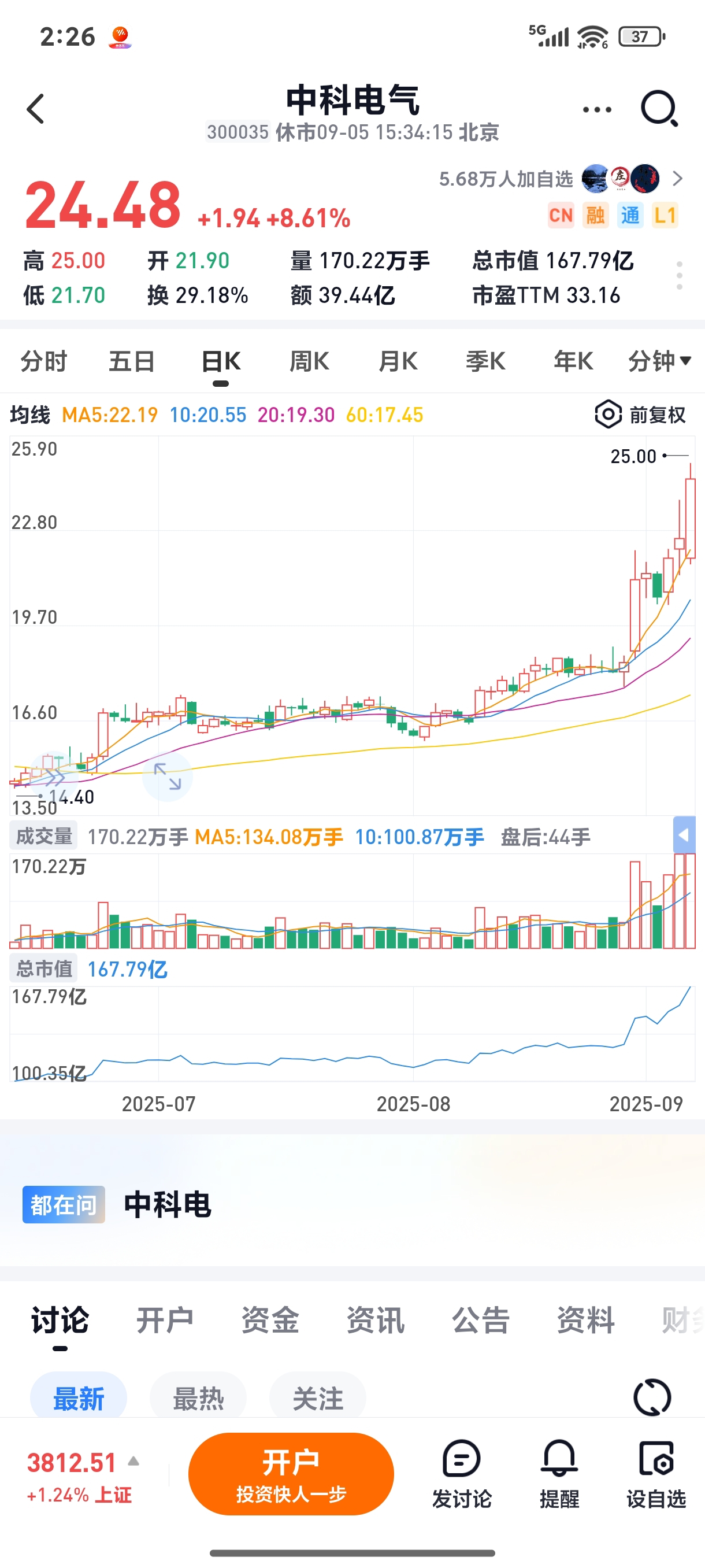This screenshot has width=705, height=1568.
Task: Tap the MA5:22.19 value
Action: tap(110, 415)
